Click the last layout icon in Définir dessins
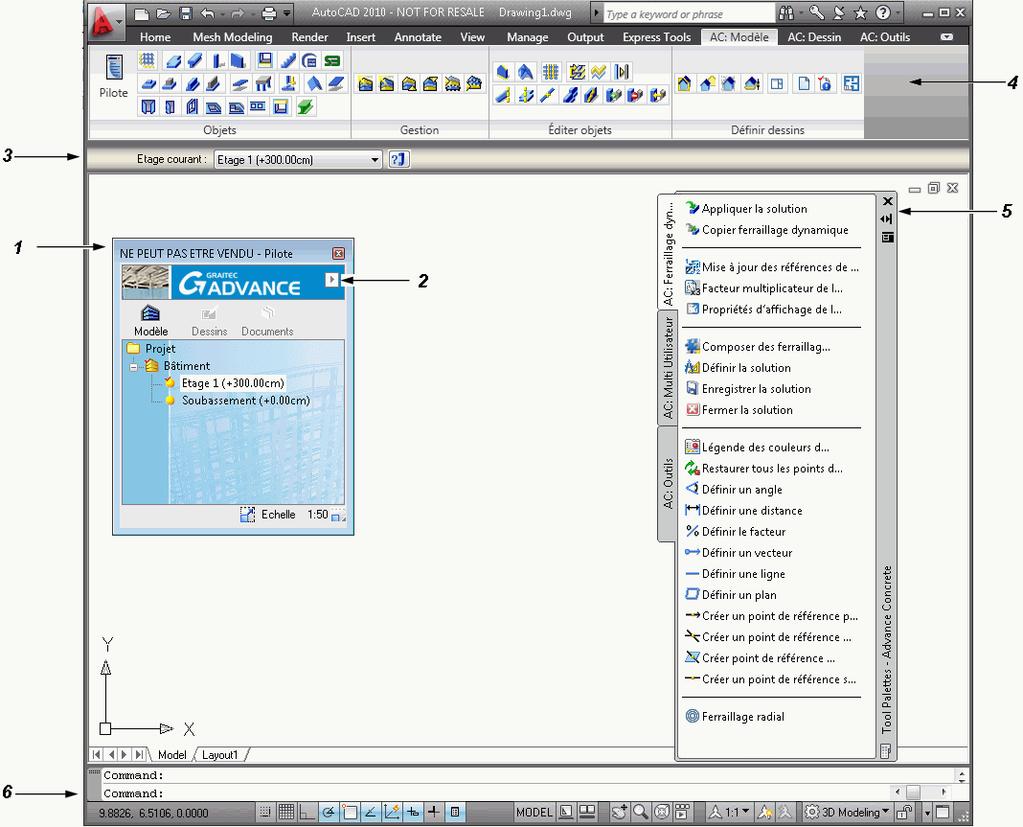Screen dimensions: 1023x827 pyautogui.click(x=851, y=83)
